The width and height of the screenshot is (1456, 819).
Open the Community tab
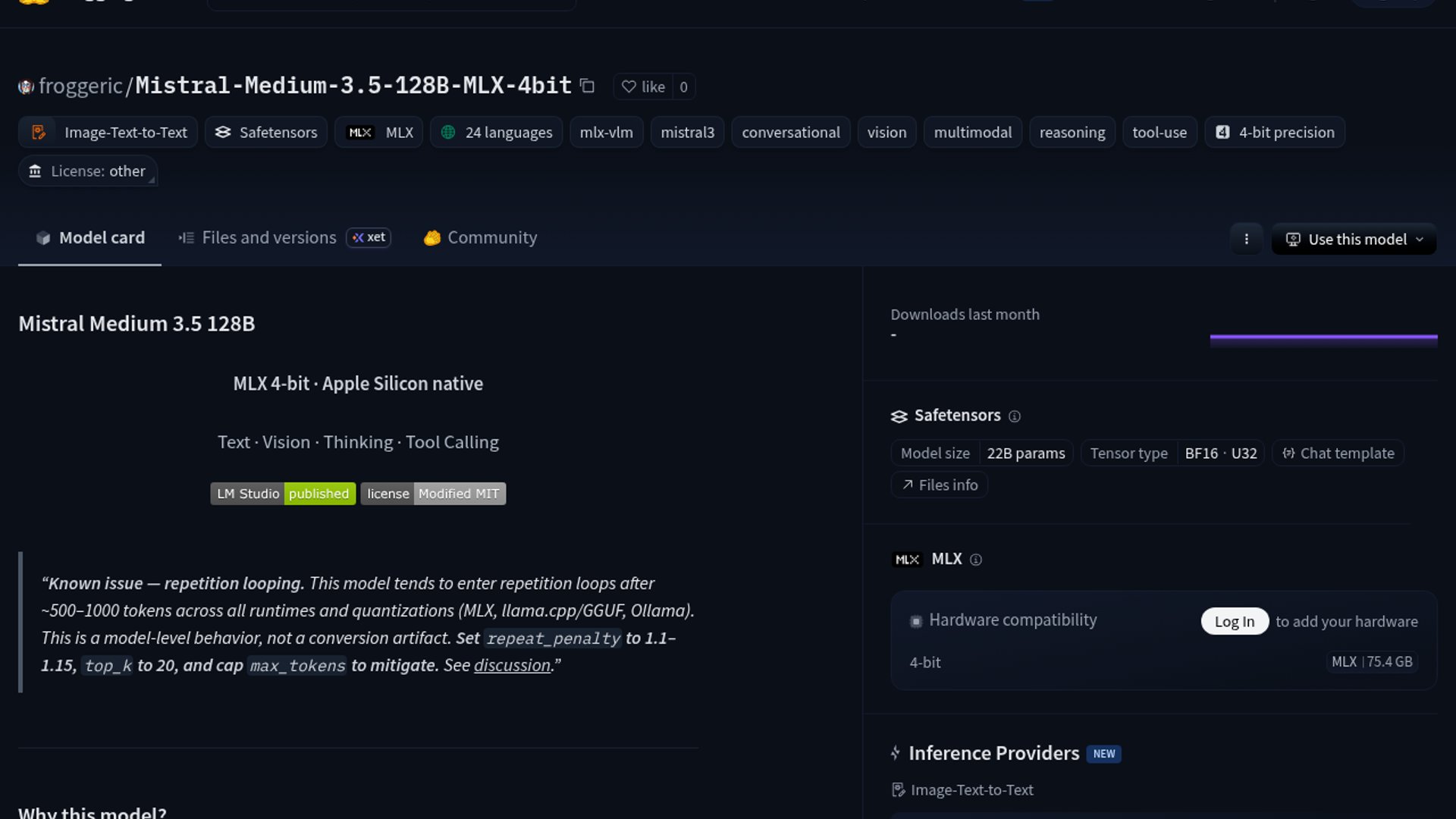[x=480, y=238]
